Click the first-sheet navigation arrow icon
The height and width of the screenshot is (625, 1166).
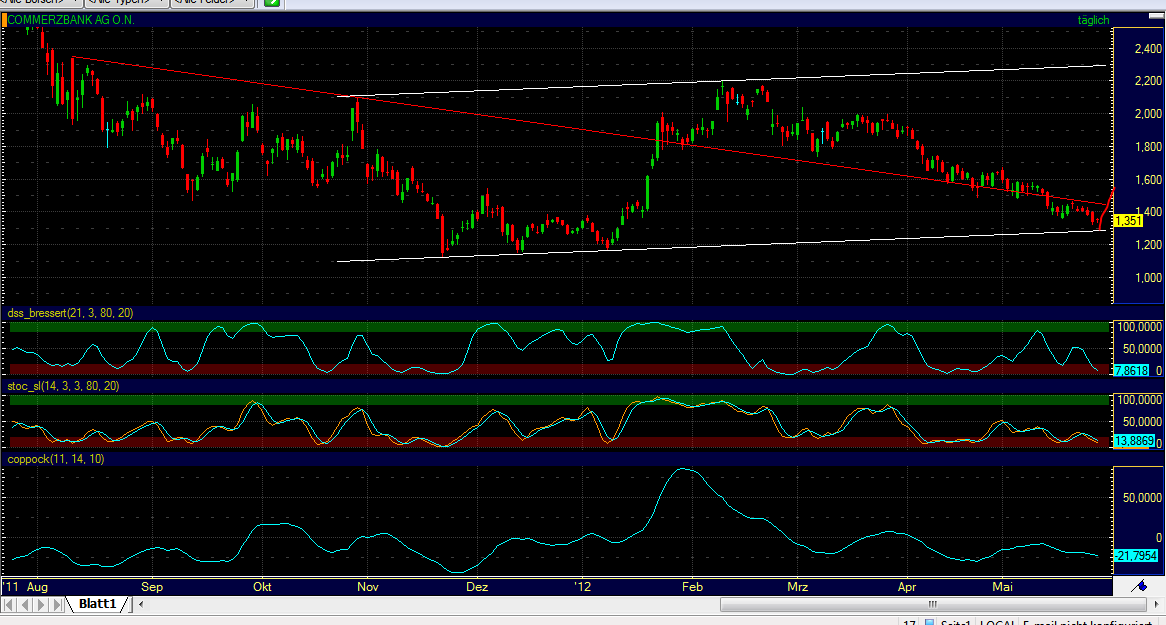7,604
